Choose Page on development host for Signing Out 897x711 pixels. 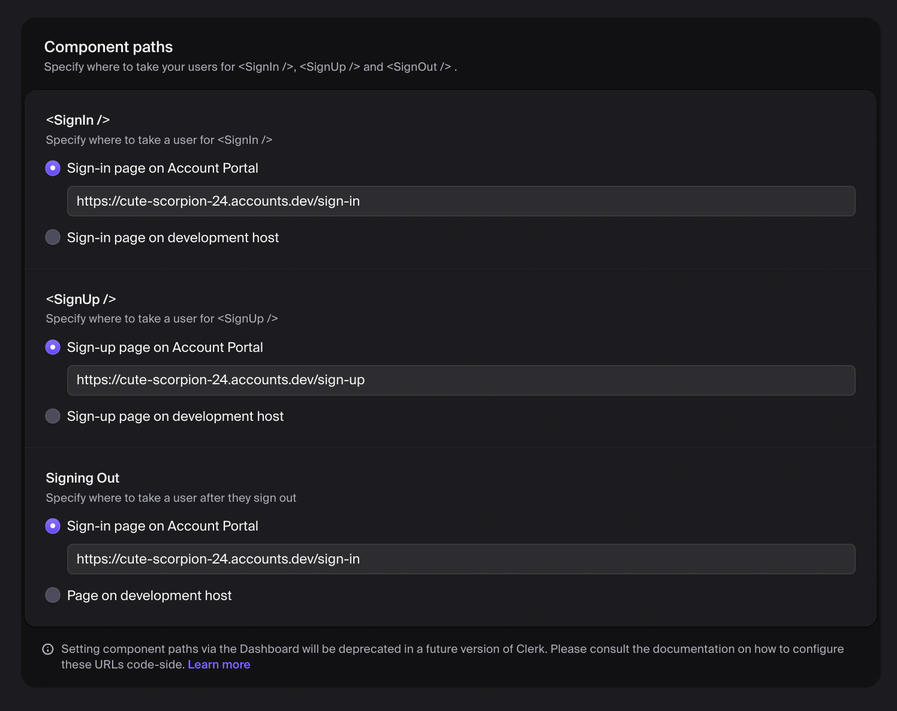[x=52, y=594]
